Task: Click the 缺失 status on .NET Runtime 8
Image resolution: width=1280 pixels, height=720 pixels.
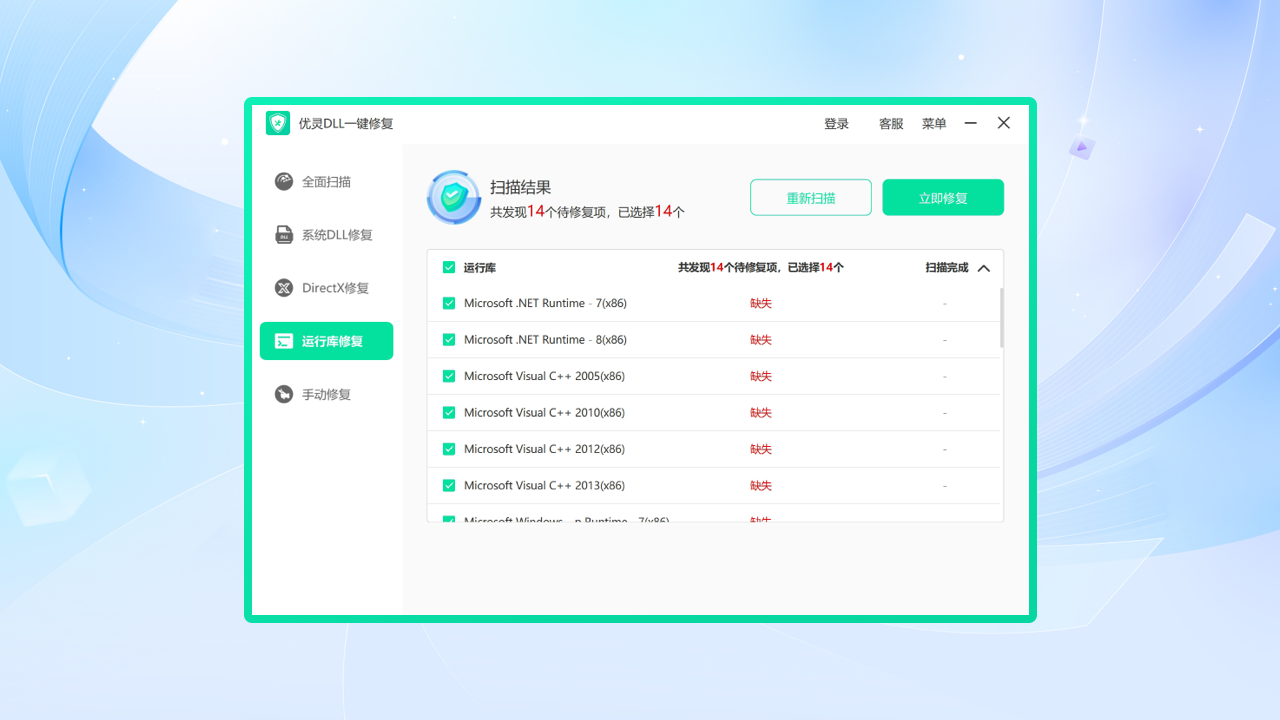Action: click(x=760, y=339)
